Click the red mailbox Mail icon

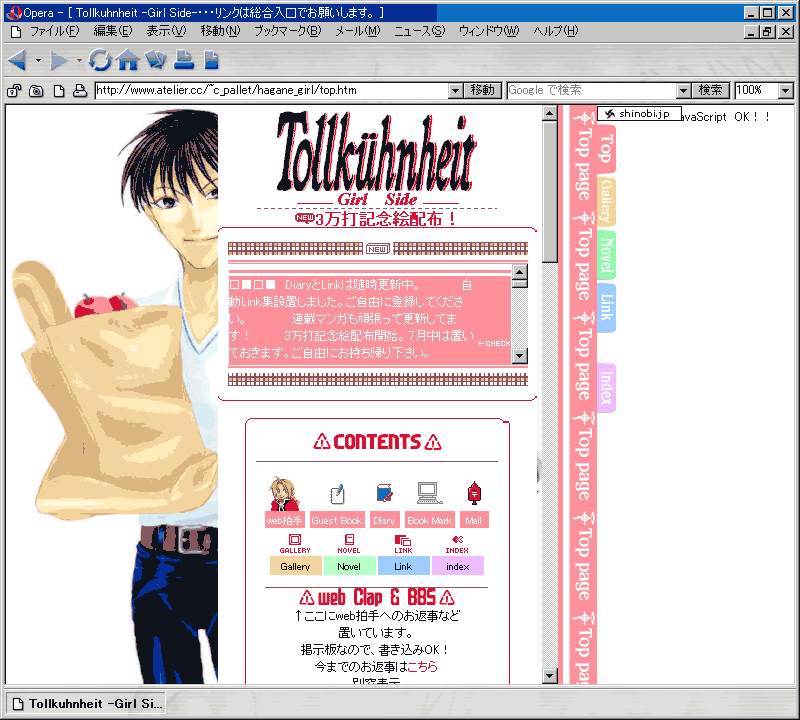(474, 493)
